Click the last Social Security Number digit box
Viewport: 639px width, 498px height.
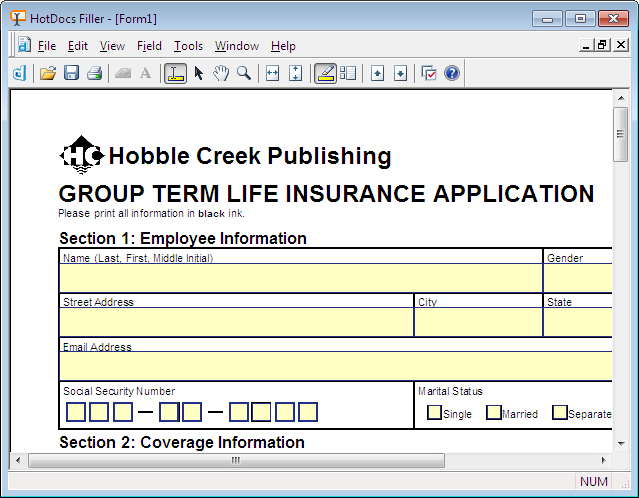308,412
